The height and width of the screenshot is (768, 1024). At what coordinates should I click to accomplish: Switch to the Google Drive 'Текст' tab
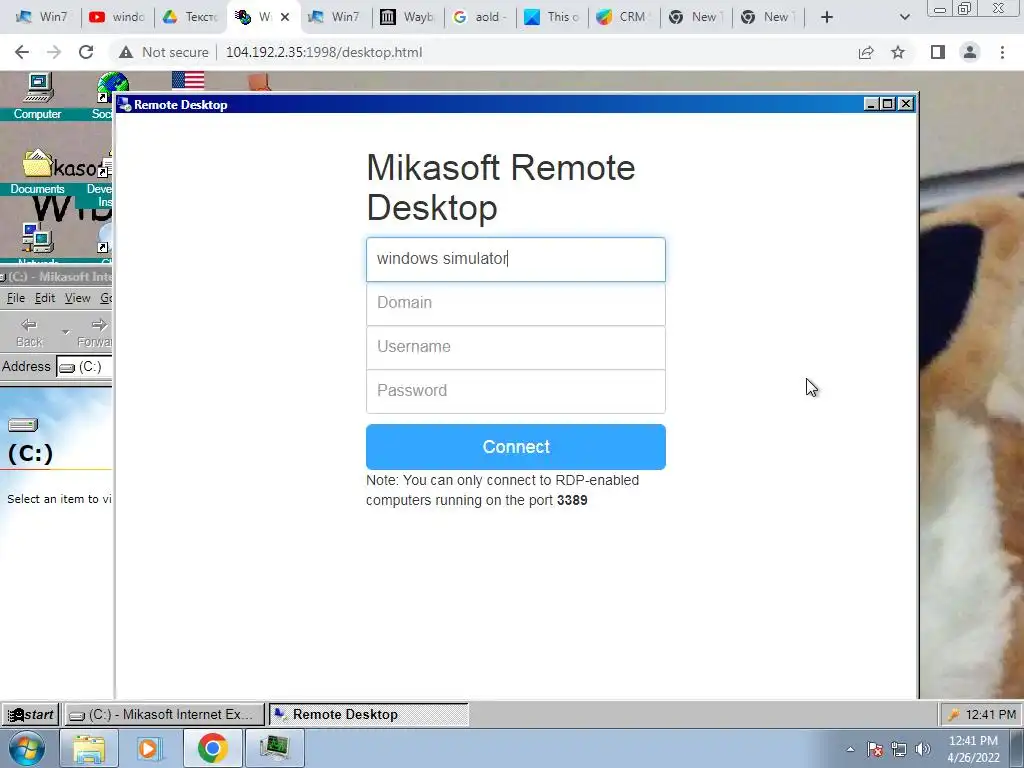pyautogui.click(x=191, y=17)
